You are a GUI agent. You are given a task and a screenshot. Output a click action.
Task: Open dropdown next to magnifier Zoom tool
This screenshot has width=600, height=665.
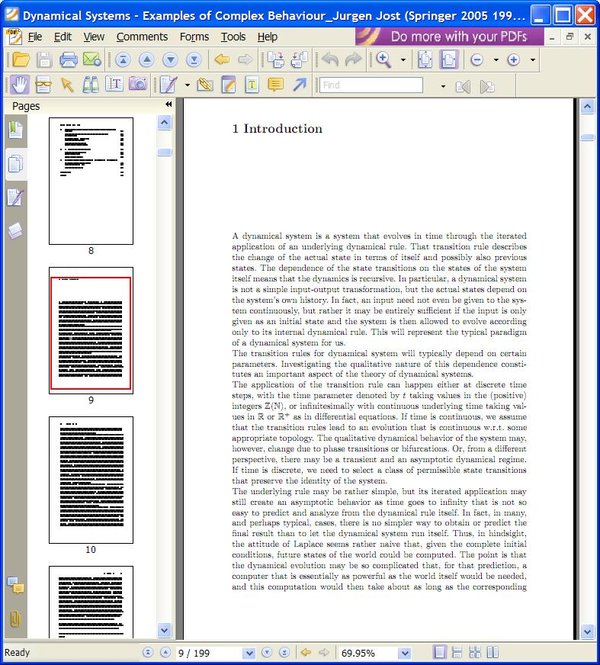coord(403,60)
